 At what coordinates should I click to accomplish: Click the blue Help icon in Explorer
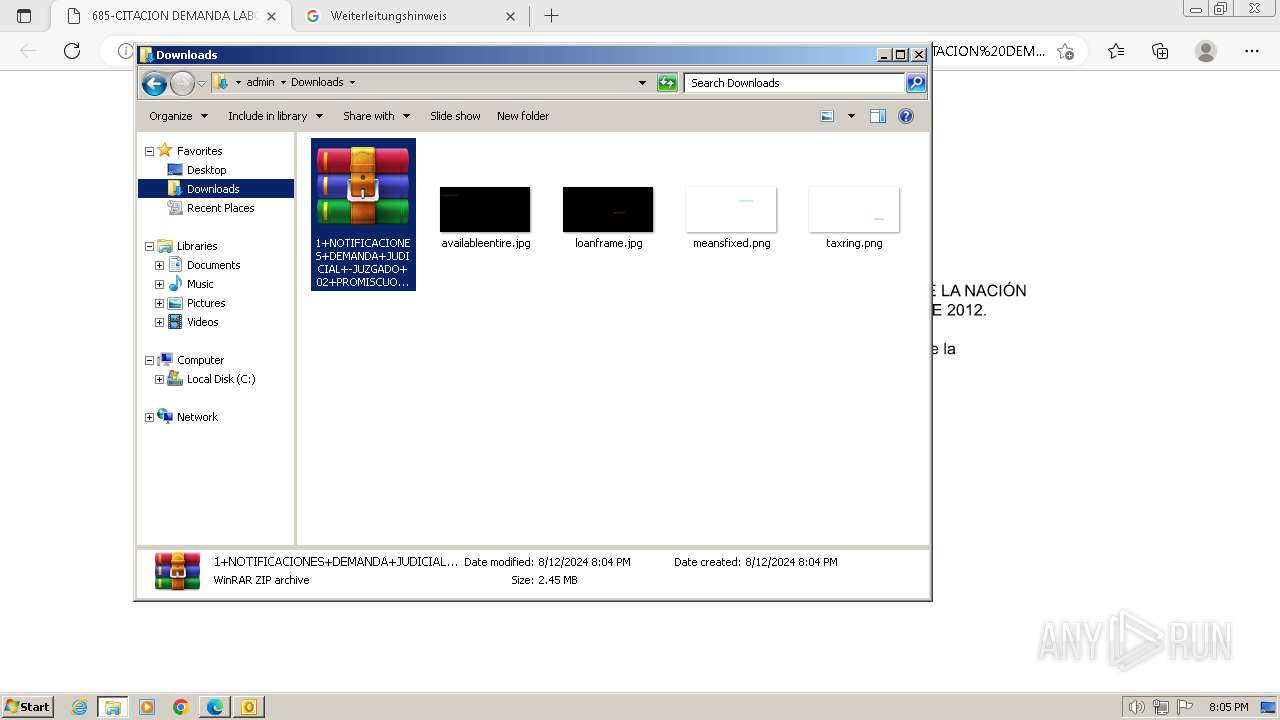906,116
